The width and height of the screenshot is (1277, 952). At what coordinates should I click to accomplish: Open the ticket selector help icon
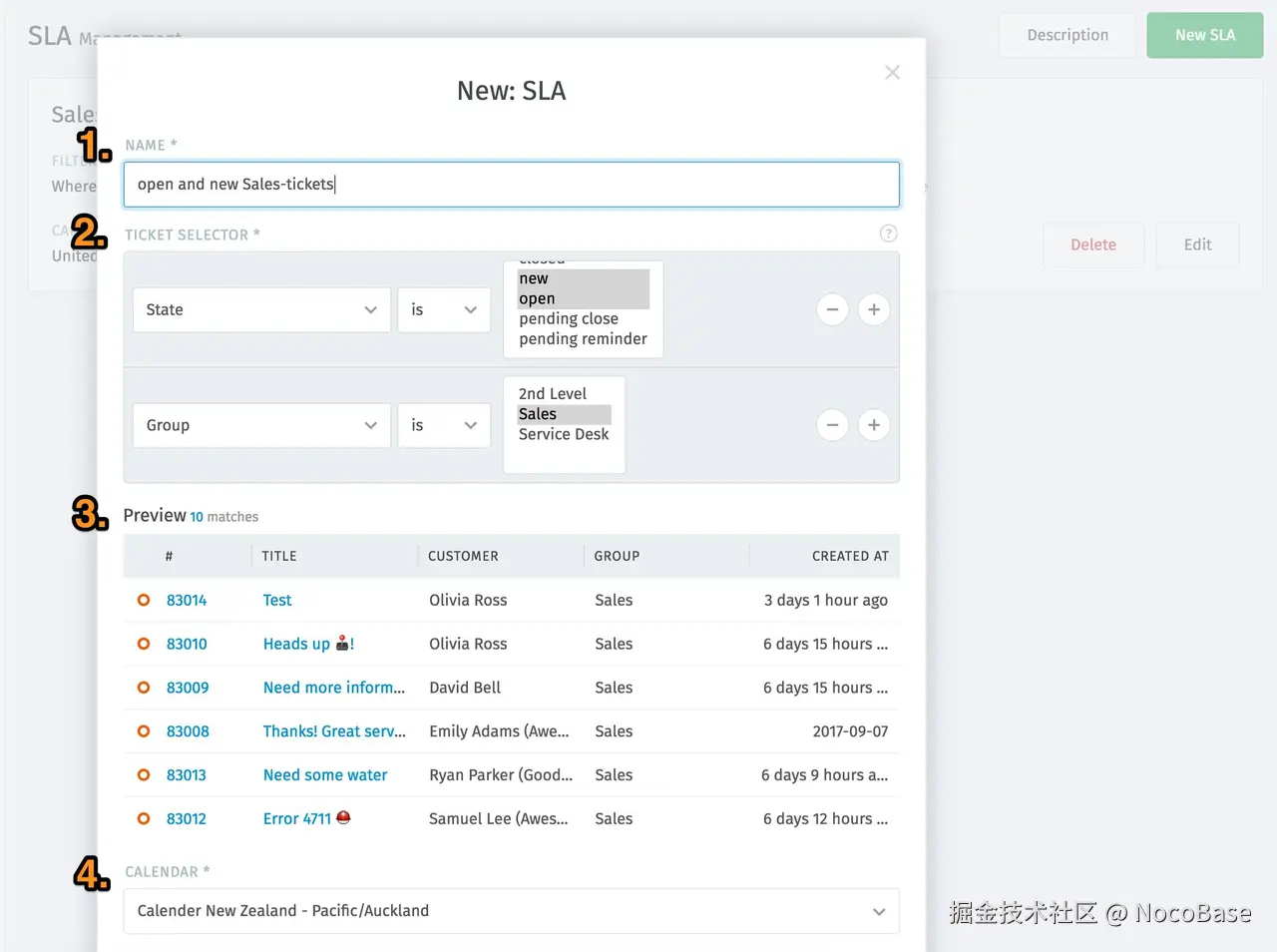click(x=888, y=234)
